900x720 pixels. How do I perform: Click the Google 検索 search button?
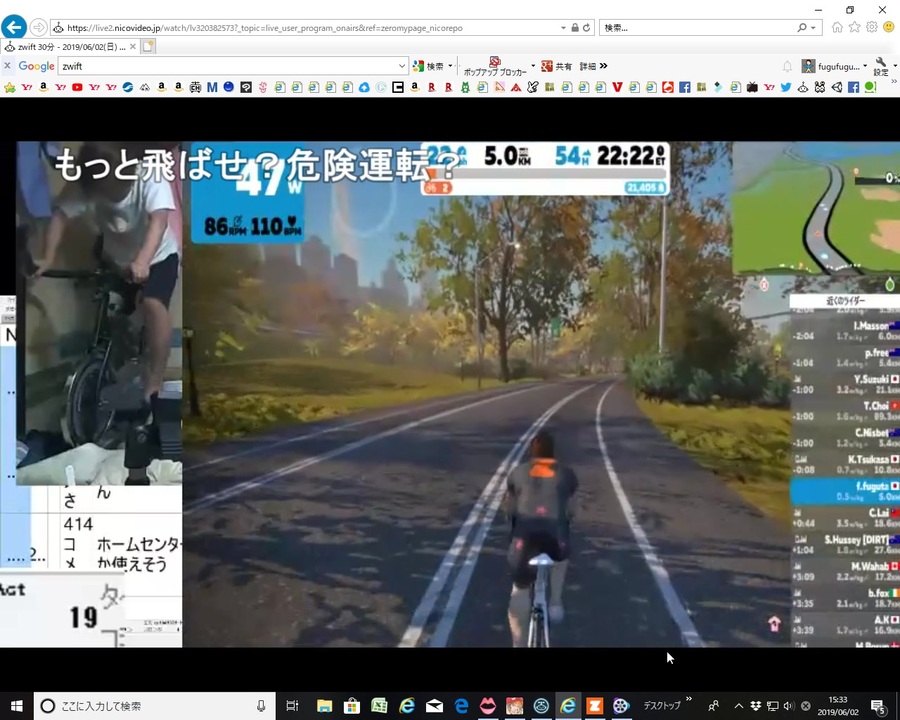point(429,67)
